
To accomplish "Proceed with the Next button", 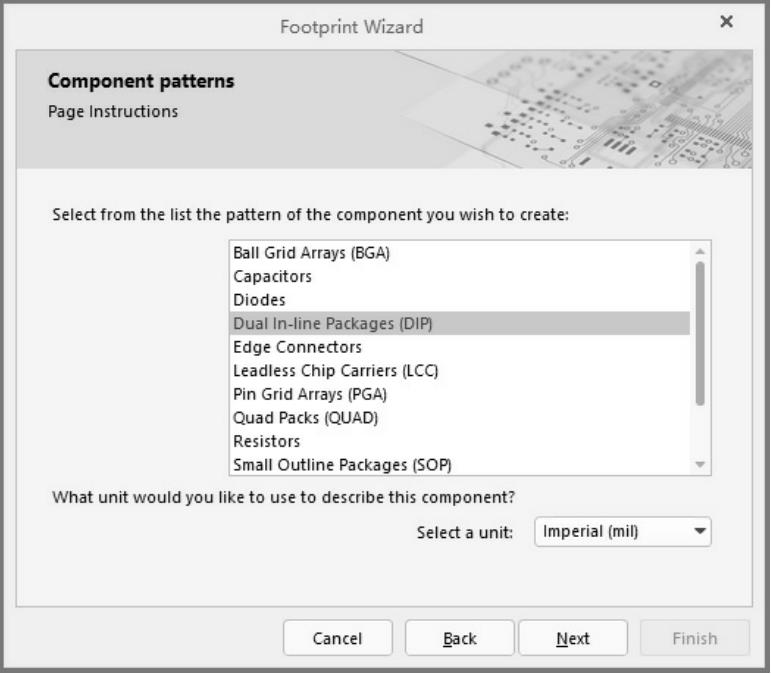I will pyautogui.click(x=573, y=638).
